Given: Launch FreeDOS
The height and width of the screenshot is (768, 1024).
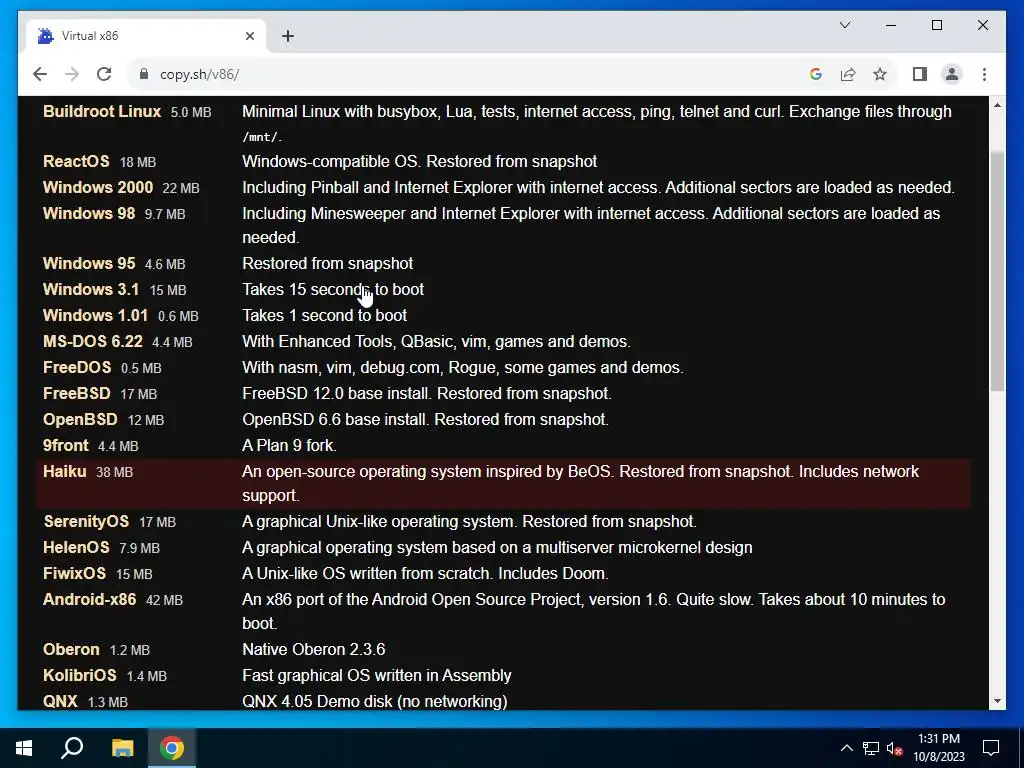Looking at the screenshot, I should 77,368.
